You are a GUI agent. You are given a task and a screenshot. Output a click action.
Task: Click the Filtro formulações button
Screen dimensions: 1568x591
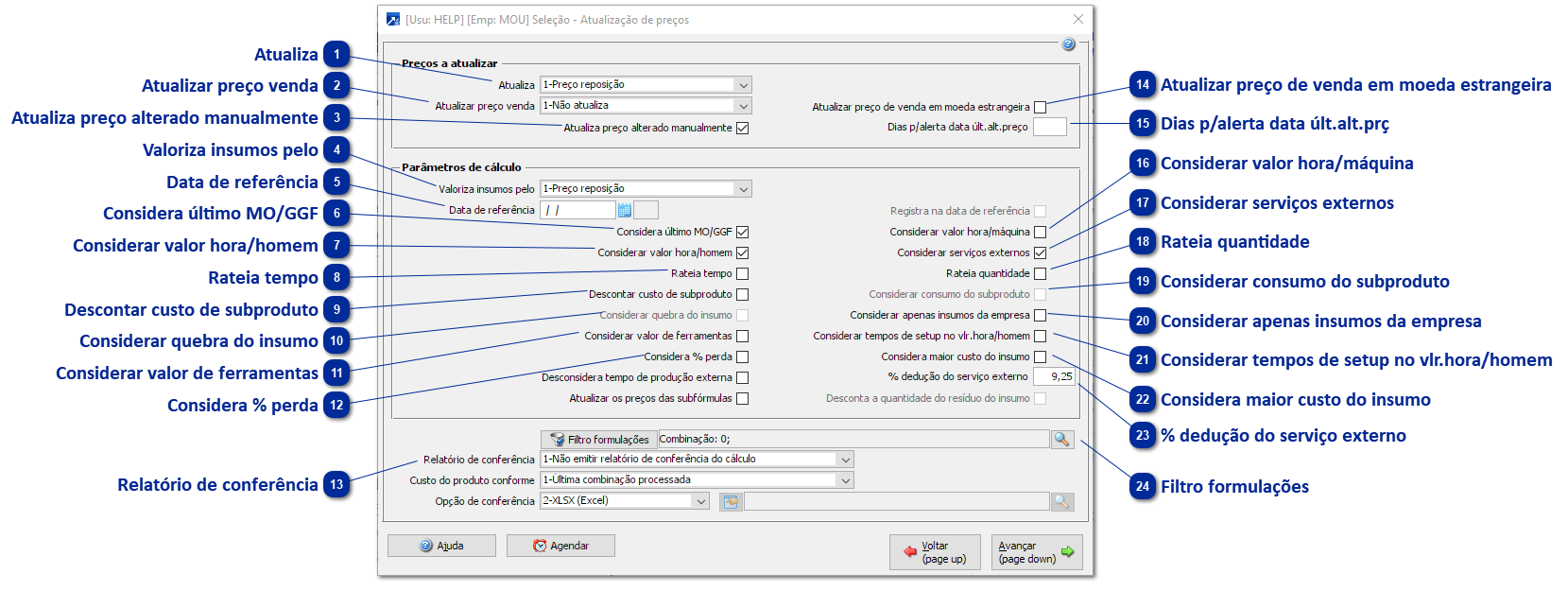[599, 440]
